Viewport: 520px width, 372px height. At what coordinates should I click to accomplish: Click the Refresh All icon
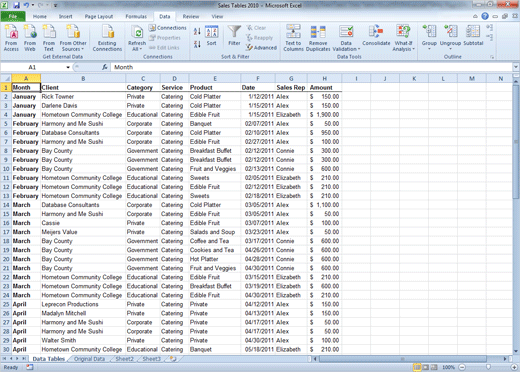137,33
